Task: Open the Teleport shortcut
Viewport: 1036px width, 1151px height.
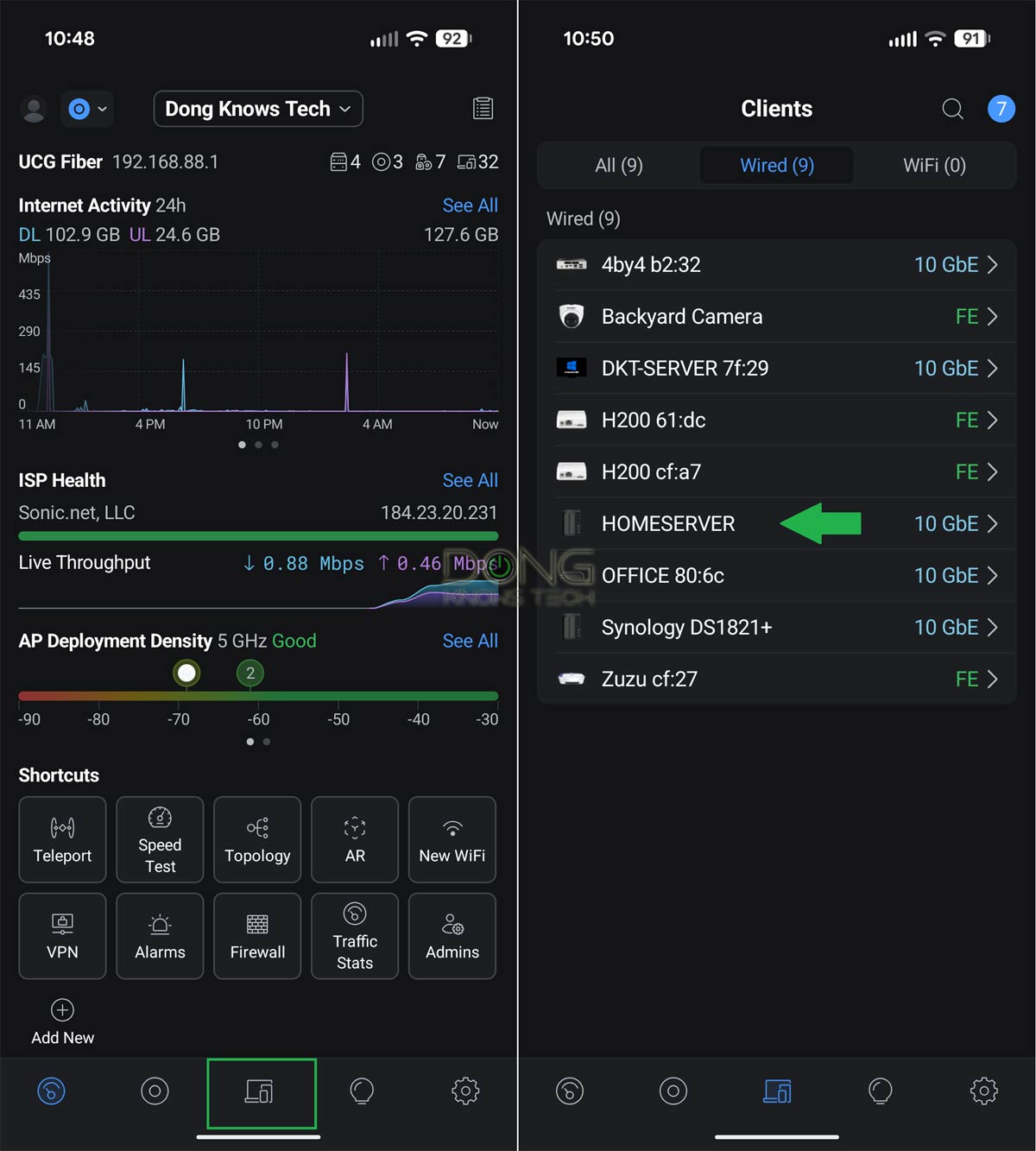Action: tap(61, 838)
